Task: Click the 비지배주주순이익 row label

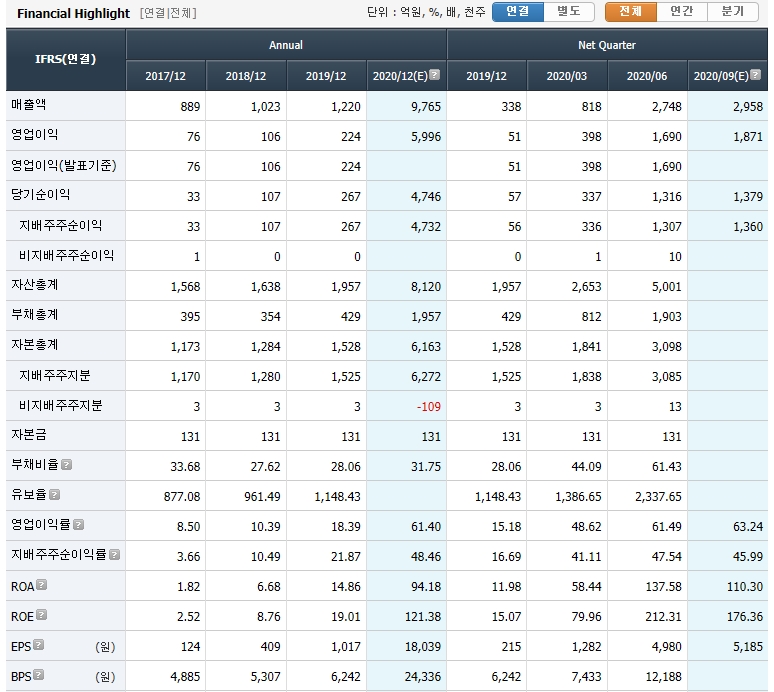Action: [66, 255]
